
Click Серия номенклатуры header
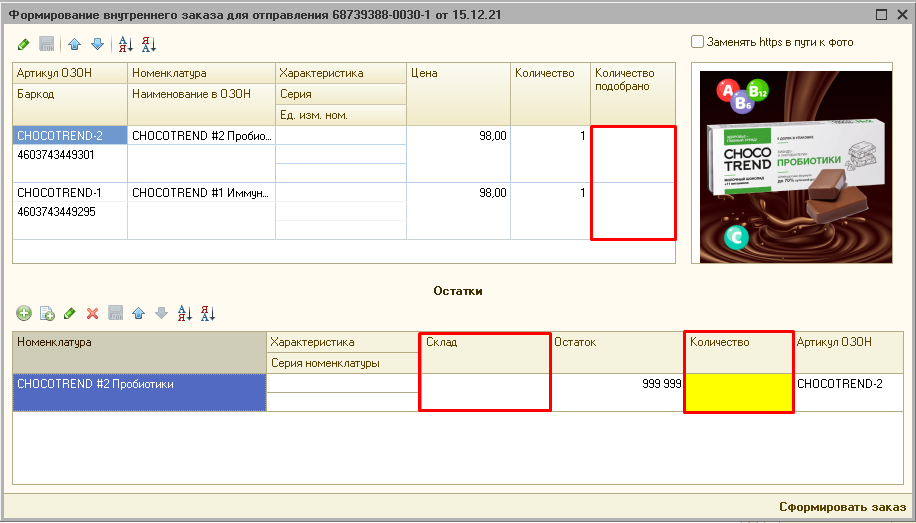[x=343, y=363]
